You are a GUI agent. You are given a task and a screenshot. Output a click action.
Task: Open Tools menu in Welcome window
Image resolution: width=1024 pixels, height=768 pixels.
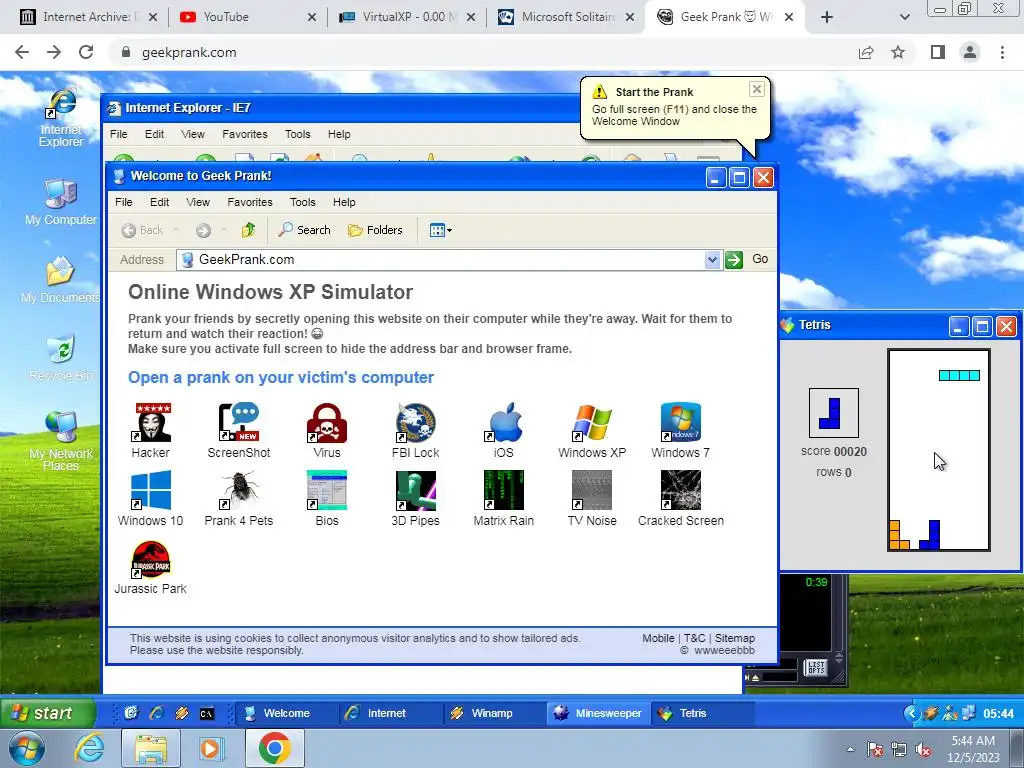(302, 202)
